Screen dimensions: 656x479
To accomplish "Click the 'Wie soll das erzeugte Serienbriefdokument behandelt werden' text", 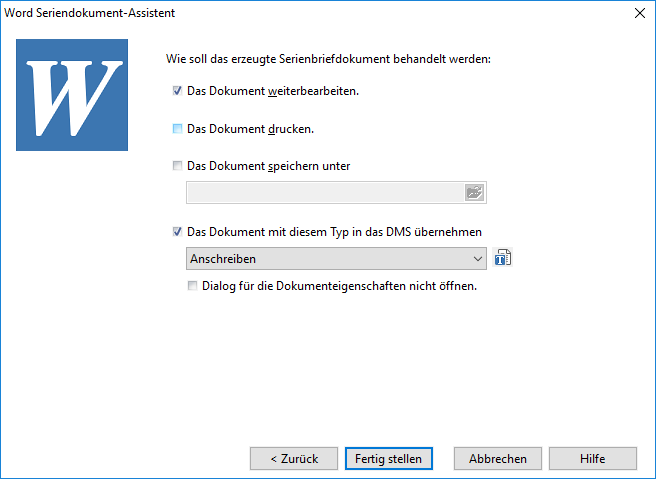I will tap(328, 59).
